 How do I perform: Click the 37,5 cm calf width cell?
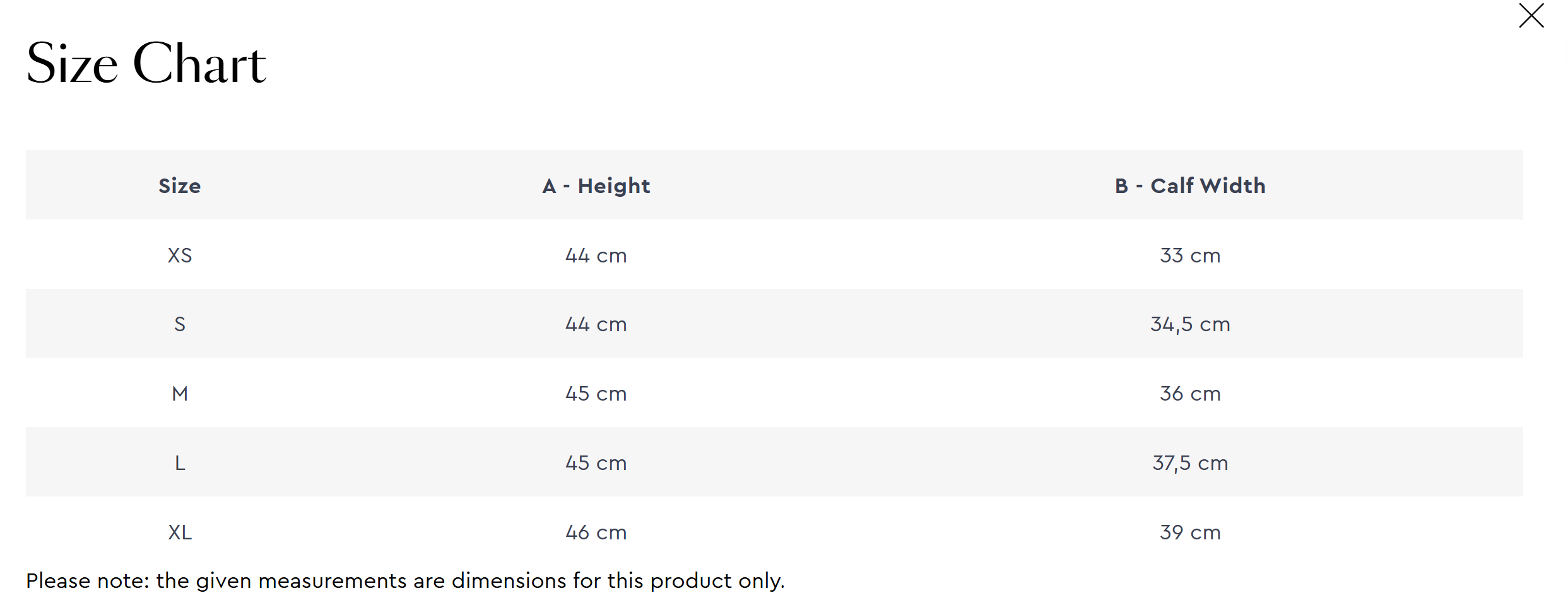pos(1190,463)
